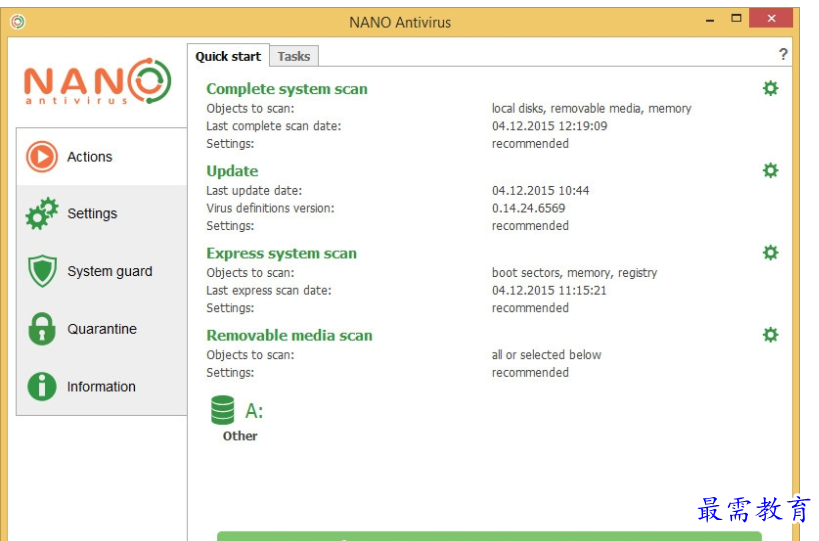Viewport: 819px width, 541px height.
Task: Open Express system scan gear settings
Action: coord(770,253)
